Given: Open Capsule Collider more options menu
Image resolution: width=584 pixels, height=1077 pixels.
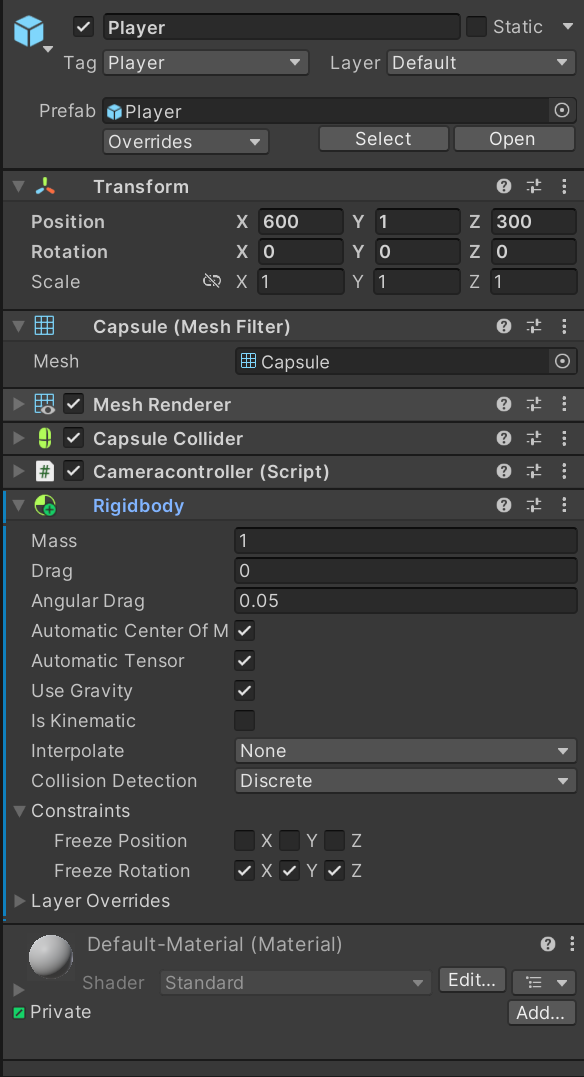Looking at the screenshot, I should 564,438.
